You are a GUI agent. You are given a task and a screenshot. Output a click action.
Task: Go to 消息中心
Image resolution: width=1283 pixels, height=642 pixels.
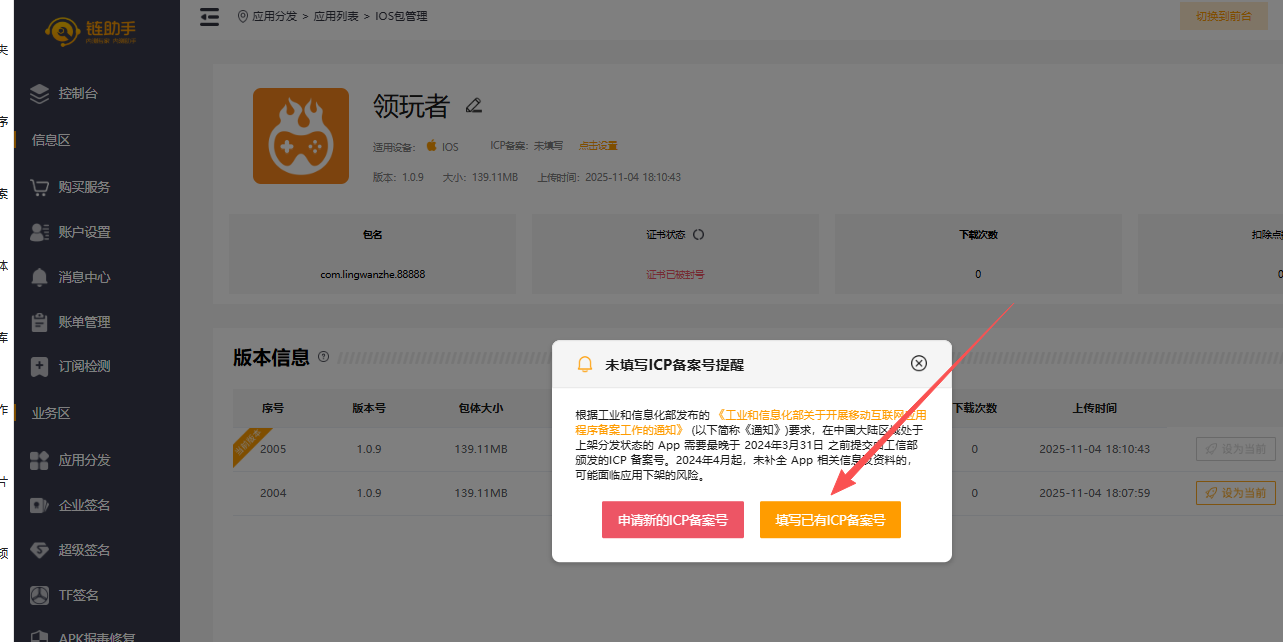tap(84, 277)
